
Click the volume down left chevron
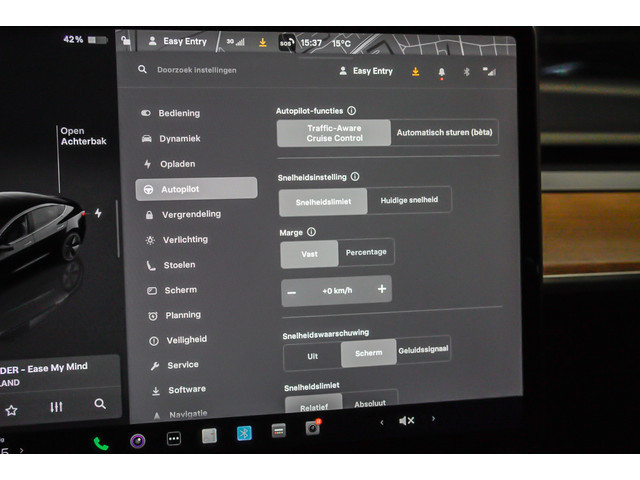click(x=381, y=422)
